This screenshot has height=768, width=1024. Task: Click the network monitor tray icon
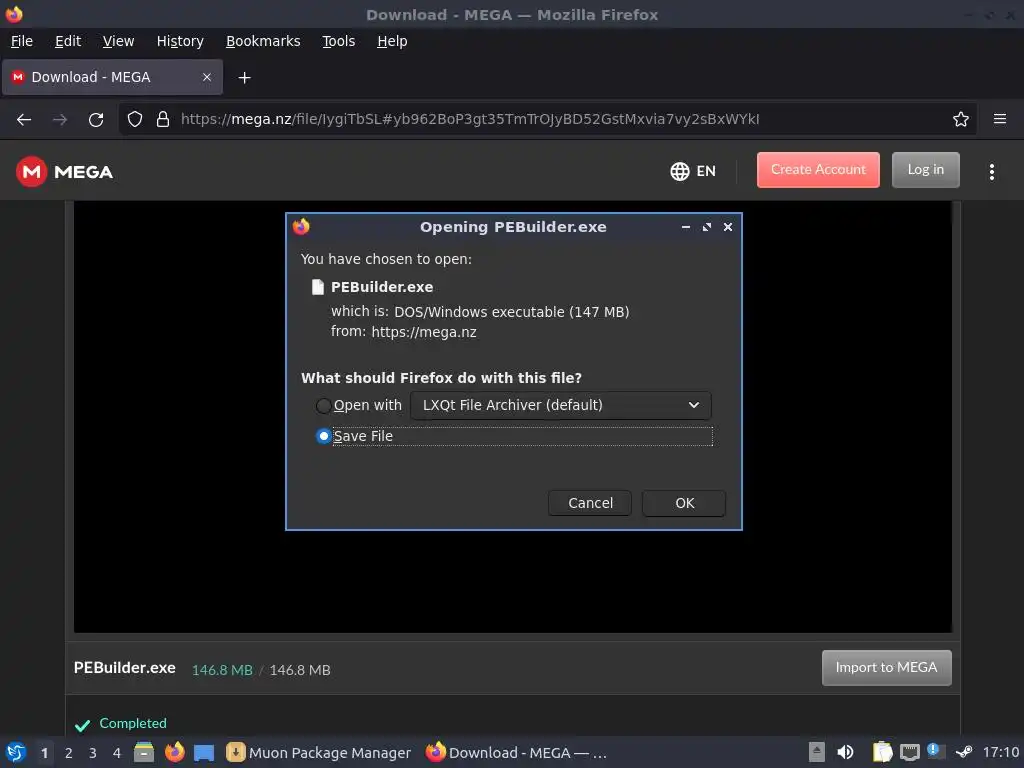click(x=910, y=753)
